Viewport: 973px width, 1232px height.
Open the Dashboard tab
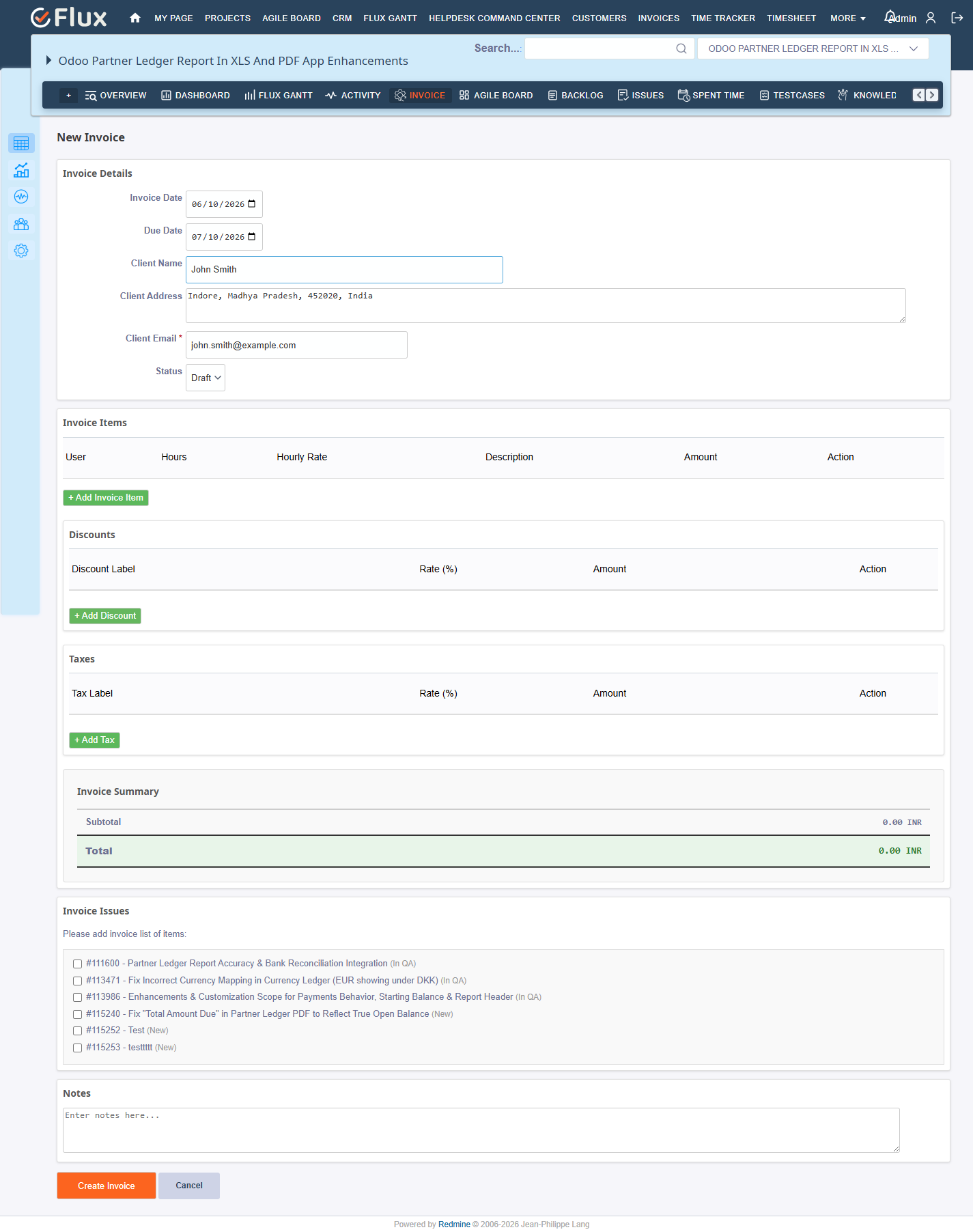(x=195, y=96)
